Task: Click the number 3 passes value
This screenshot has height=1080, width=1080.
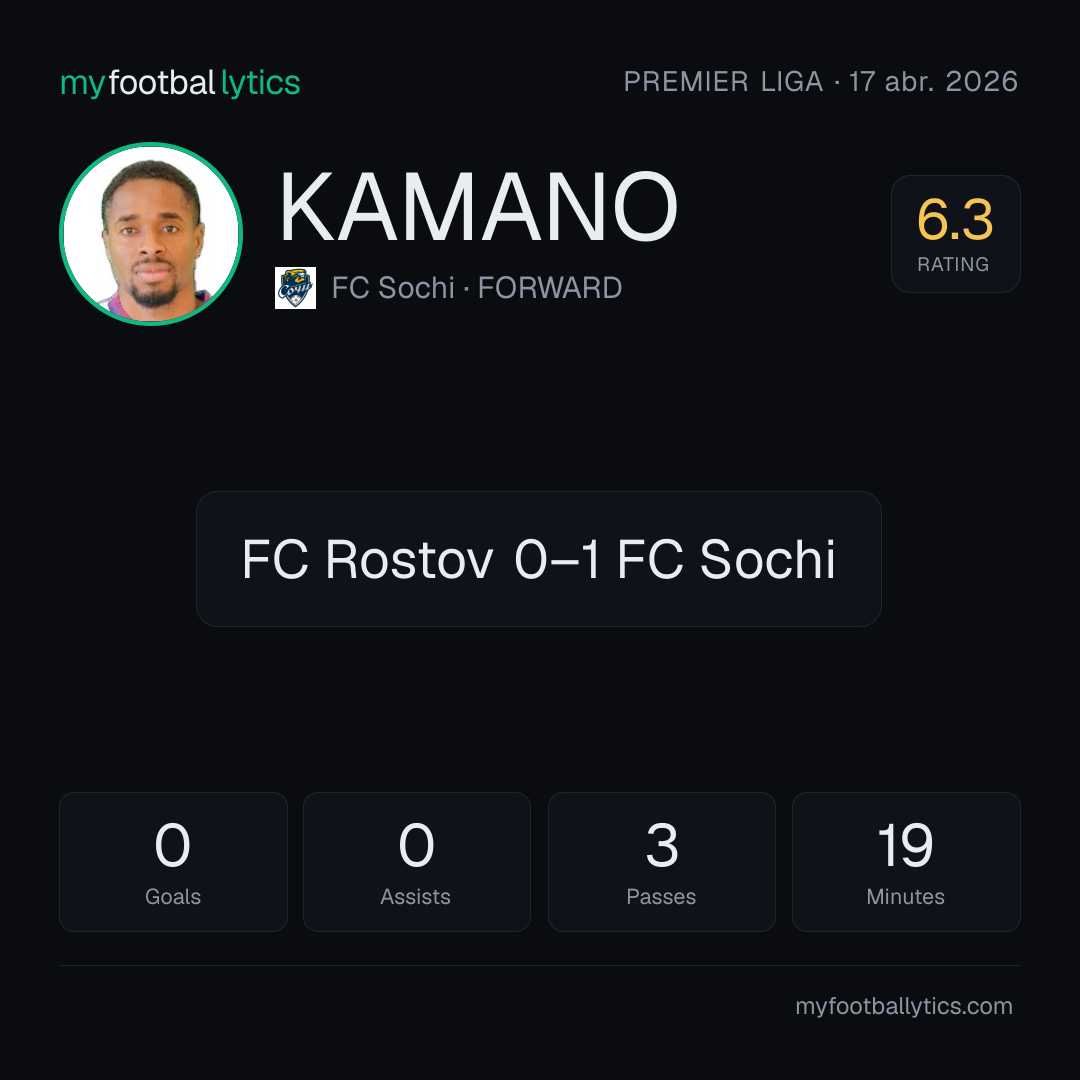Action: [x=661, y=845]
